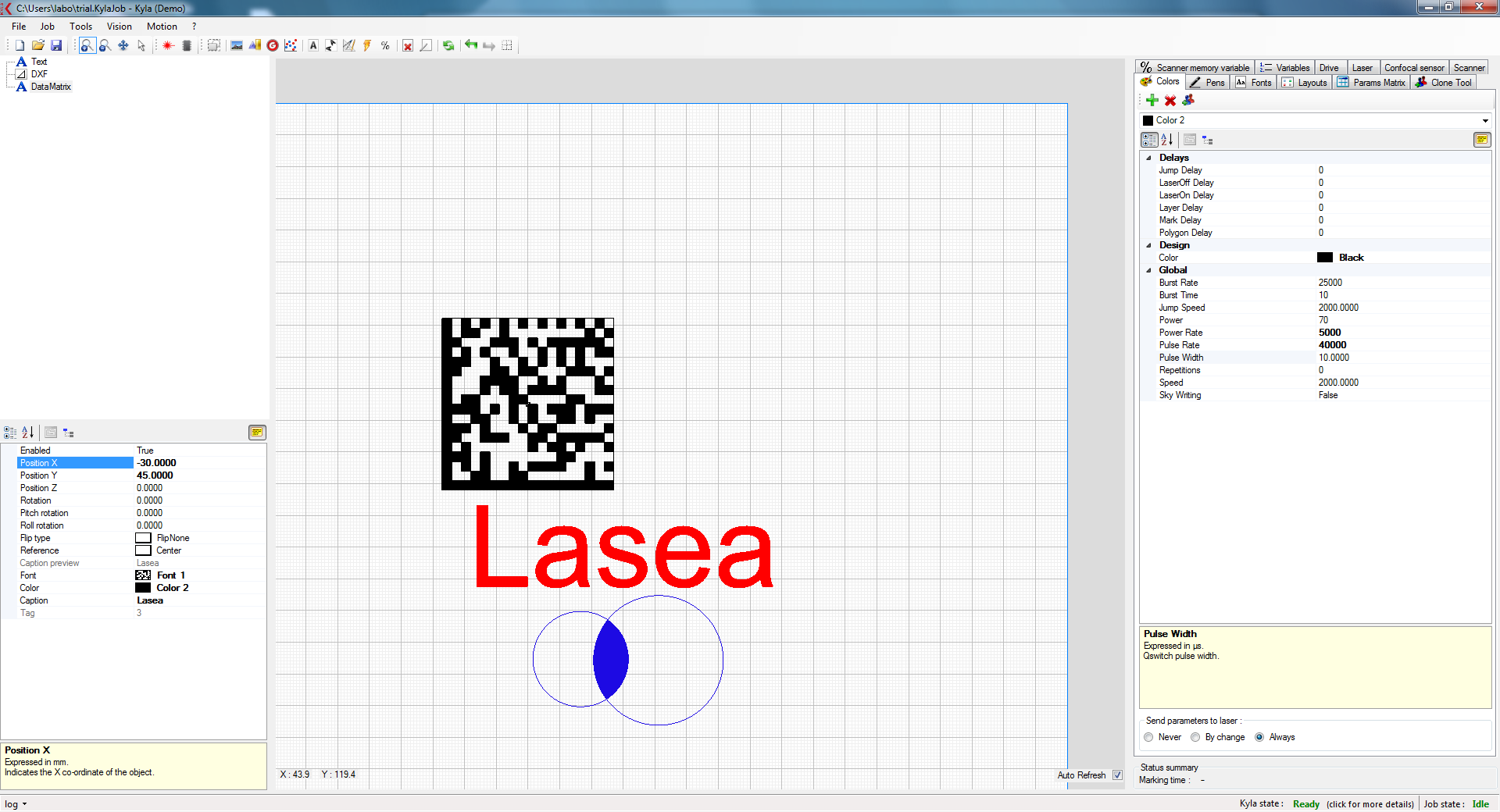This screenshot has height=812, width=1500.
Task: Add a text object with A icon
Action: (313, 45)
